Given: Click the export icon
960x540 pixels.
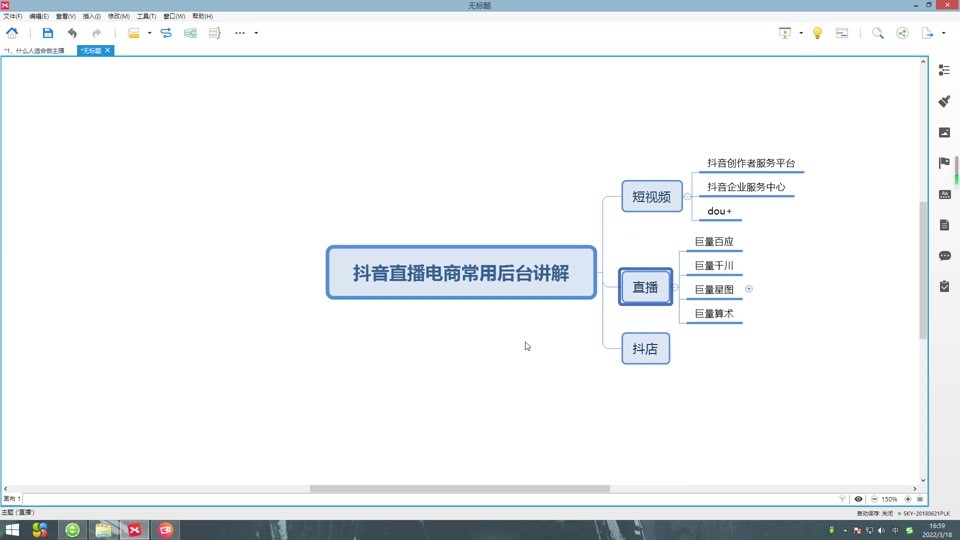Looking at the screenshot, I should (x=928, y=33).
